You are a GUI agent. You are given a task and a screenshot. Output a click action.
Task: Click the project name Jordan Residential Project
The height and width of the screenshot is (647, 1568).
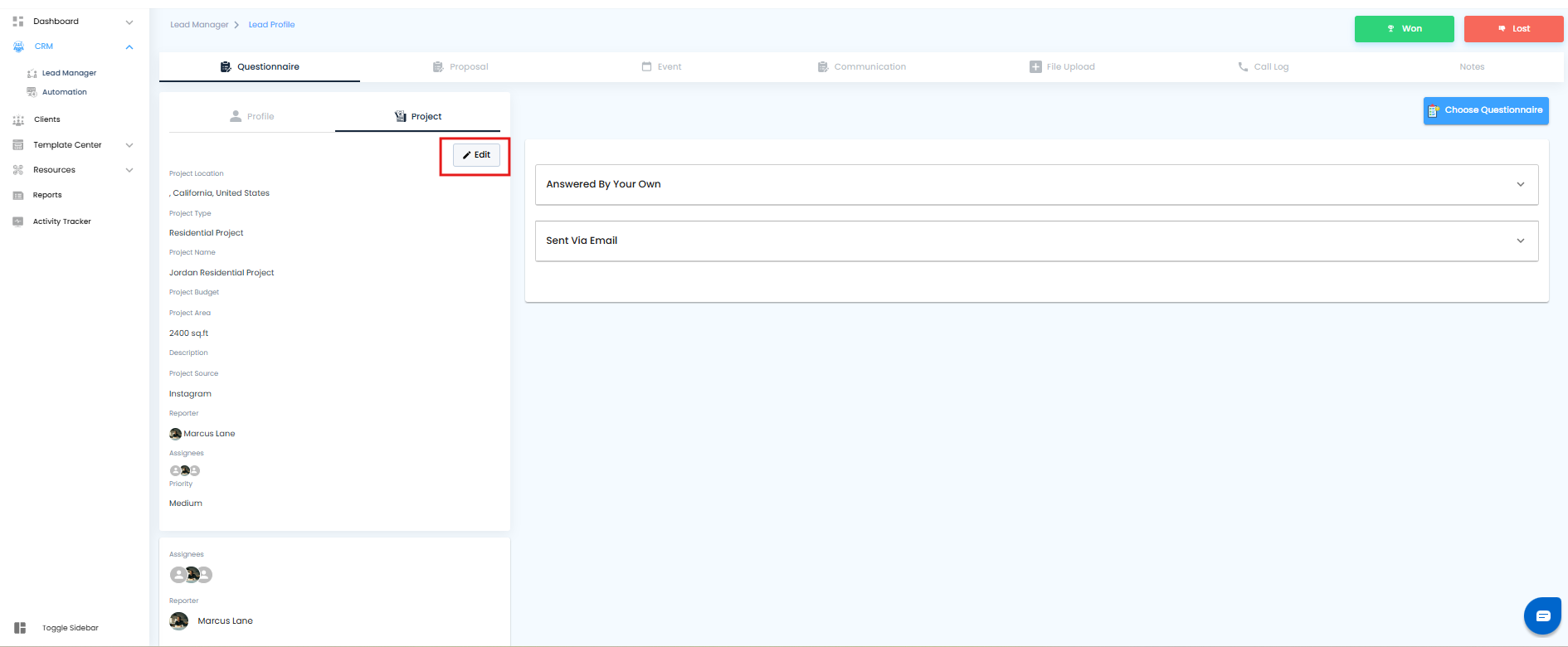[x=222, y=273]
